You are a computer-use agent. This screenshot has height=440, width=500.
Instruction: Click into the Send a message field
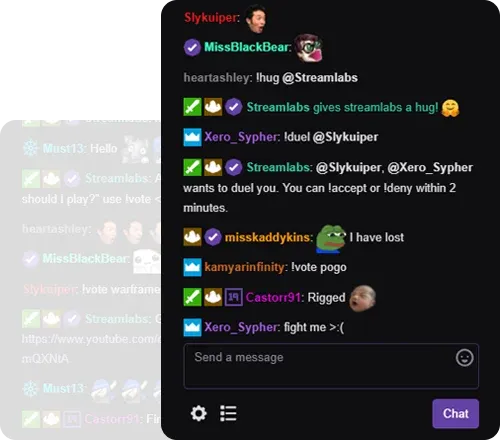(x=331, y=366)
